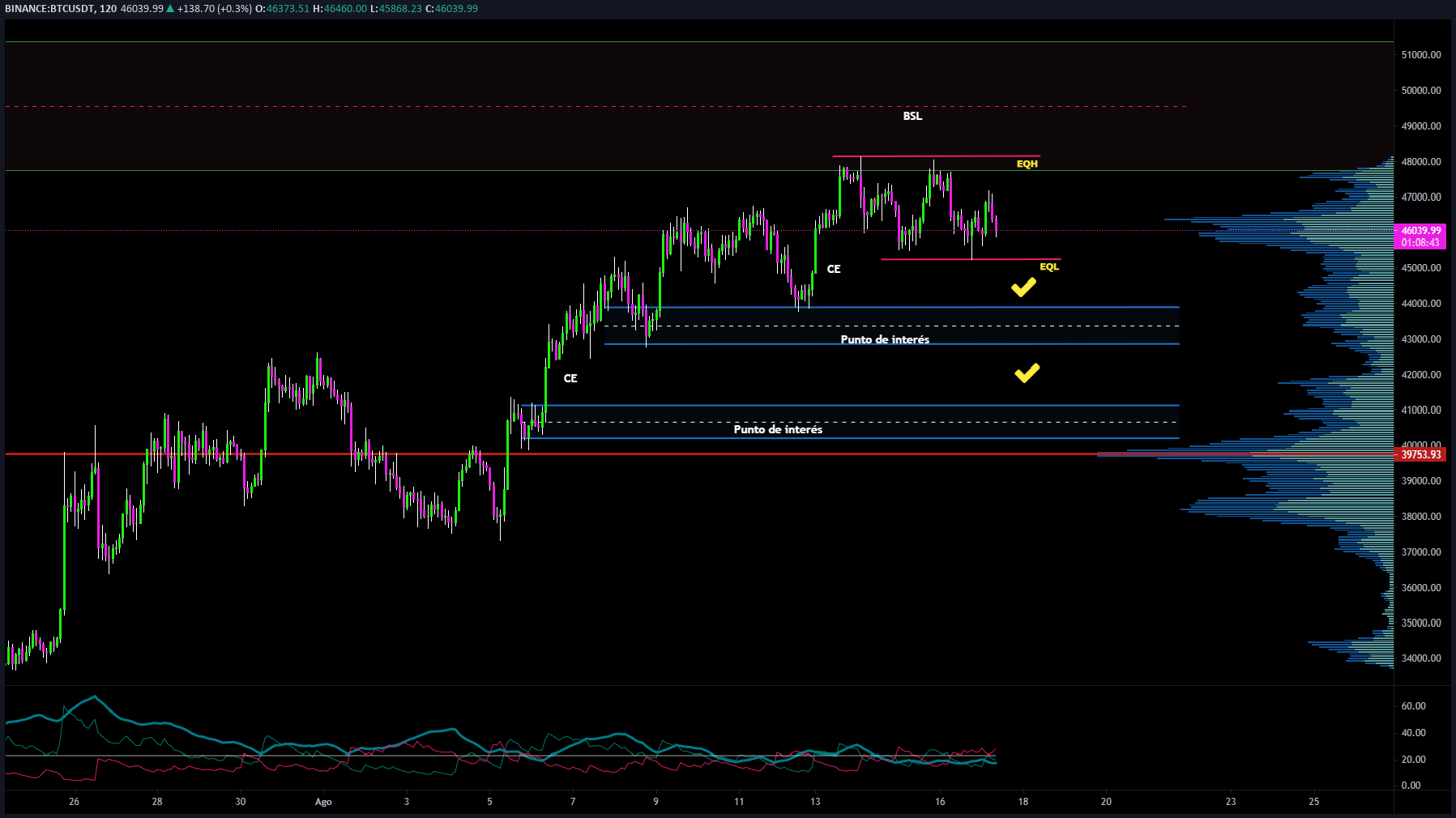
Task: Click date 20 on the time axis
Action: [1106, 802]
